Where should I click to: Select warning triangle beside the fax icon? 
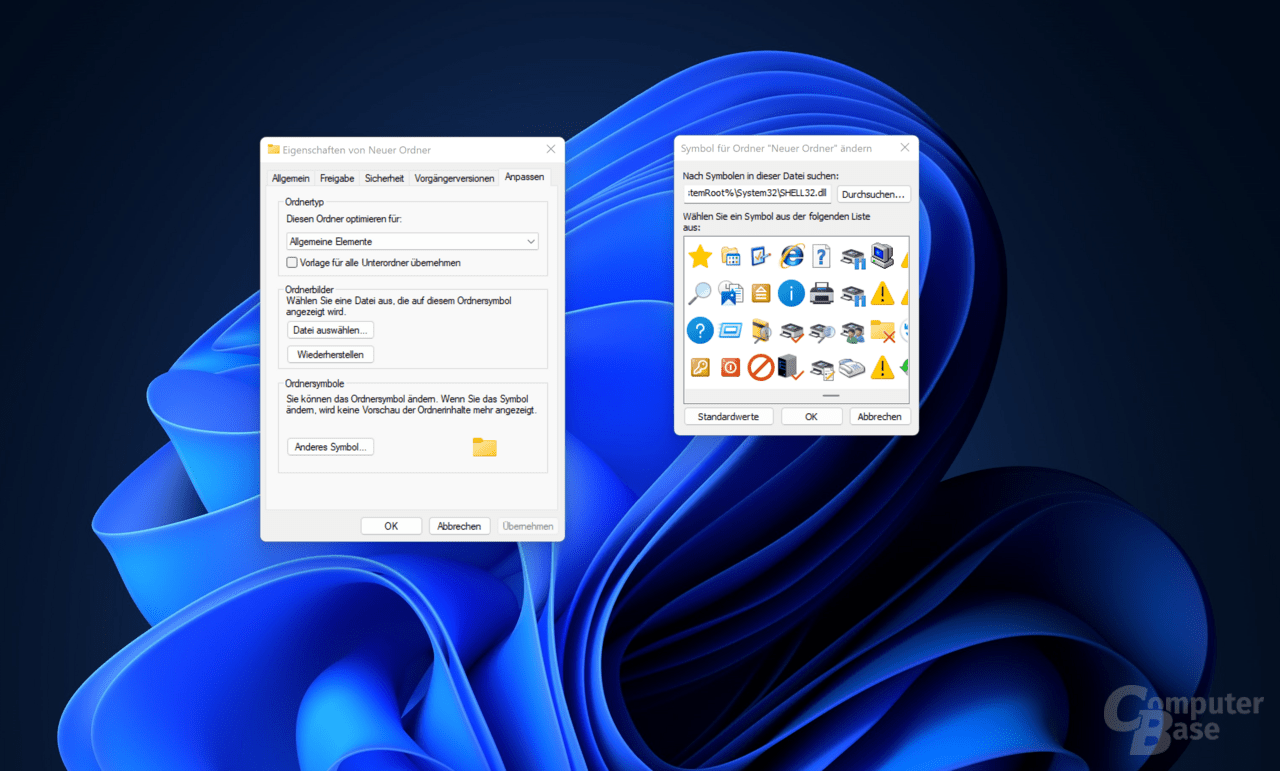click(882, 367)
